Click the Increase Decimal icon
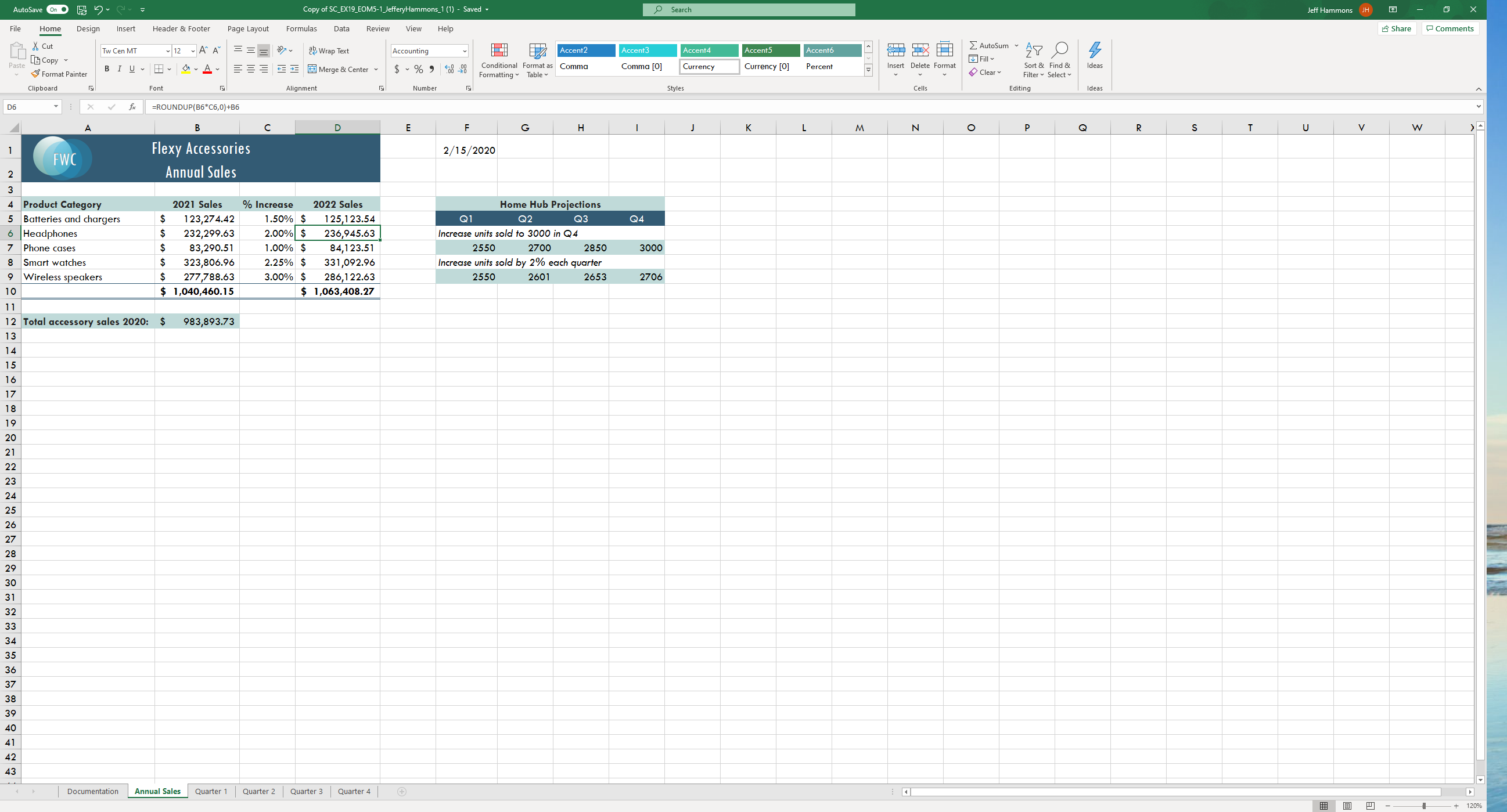 [449, 69]
